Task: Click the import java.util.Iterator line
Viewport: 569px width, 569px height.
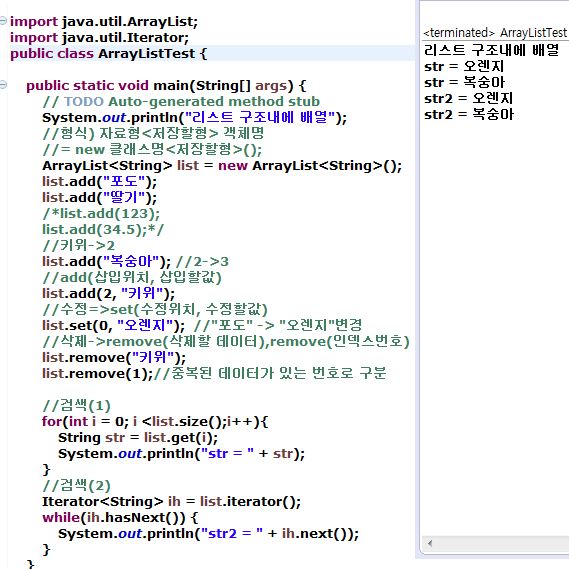Action: [99, 38]
